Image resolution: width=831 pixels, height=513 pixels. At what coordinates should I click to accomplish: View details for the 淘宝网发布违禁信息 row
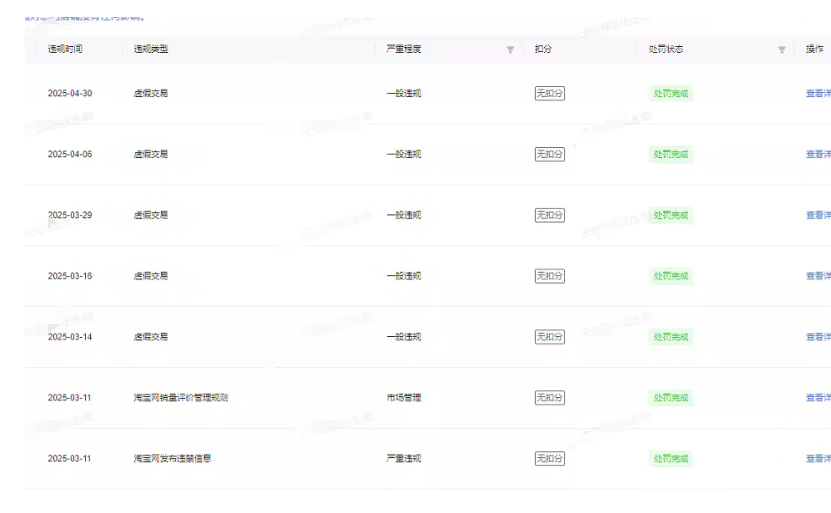[817, 459]
